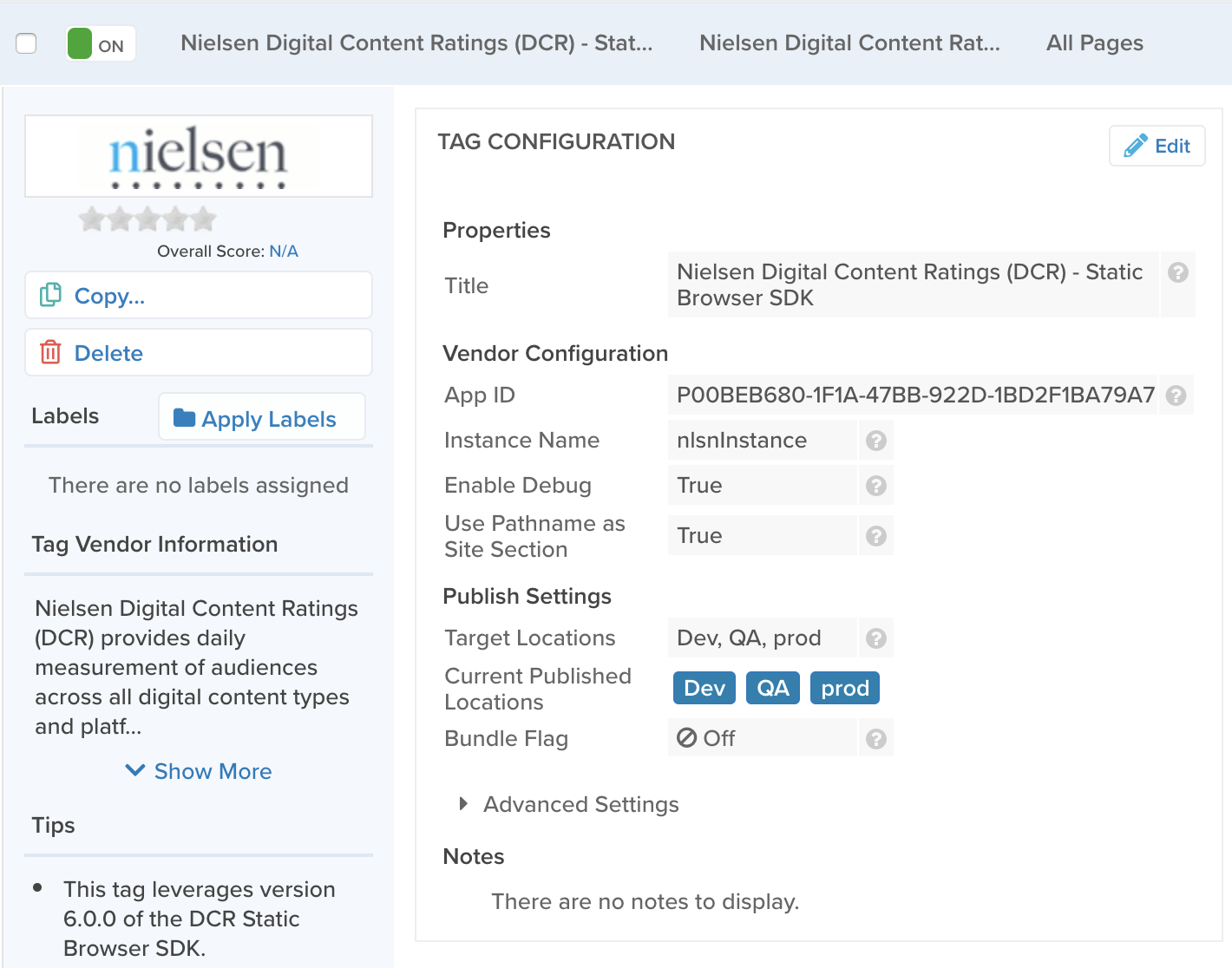
Task: Toggle the tag ON switch off
Action: [101, 43]
